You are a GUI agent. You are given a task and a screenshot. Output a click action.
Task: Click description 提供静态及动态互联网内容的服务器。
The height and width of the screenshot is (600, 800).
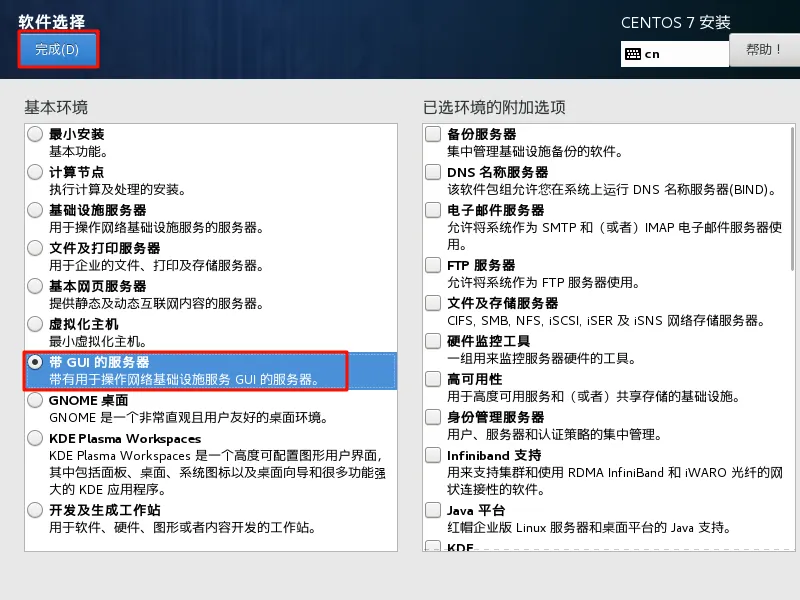click(156, 304)
